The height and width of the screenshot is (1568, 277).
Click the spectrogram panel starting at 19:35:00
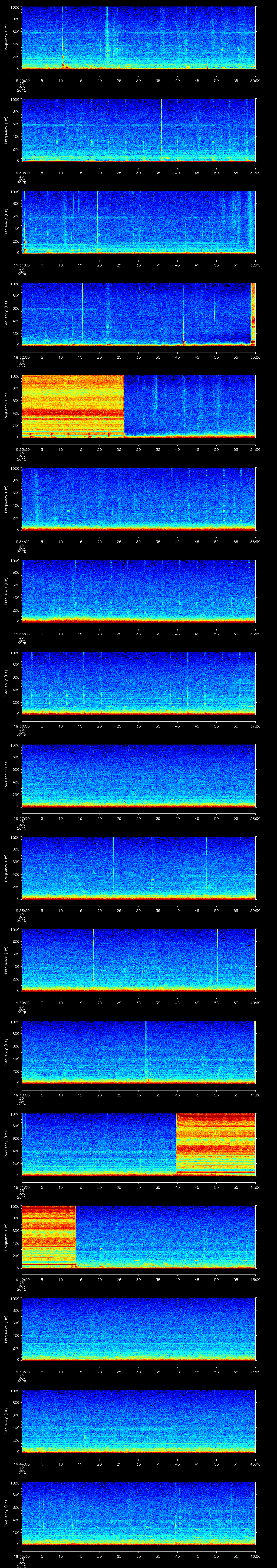coord(138,591)
